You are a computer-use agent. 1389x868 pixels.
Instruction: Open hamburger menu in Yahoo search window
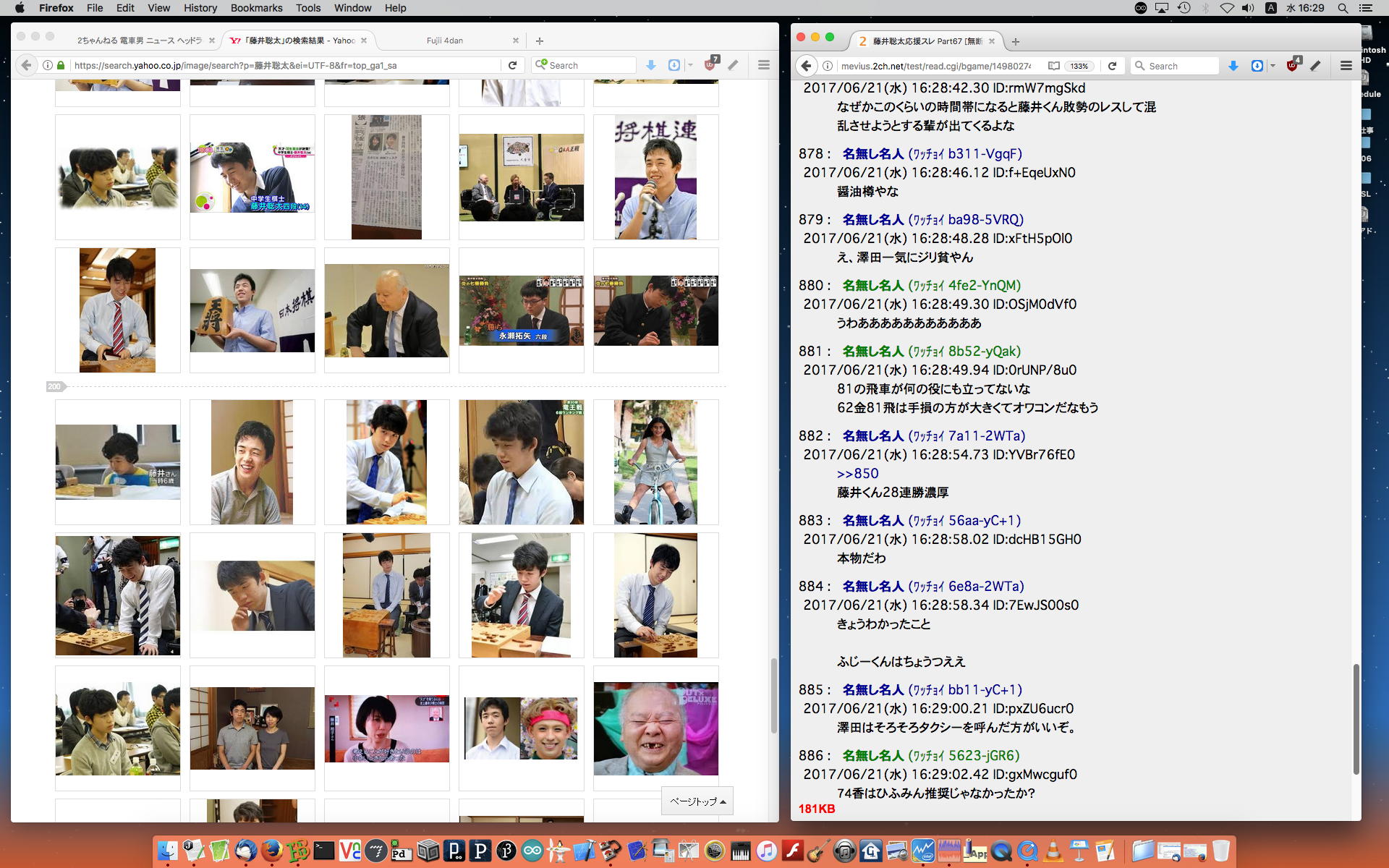(x=763, y=65)
